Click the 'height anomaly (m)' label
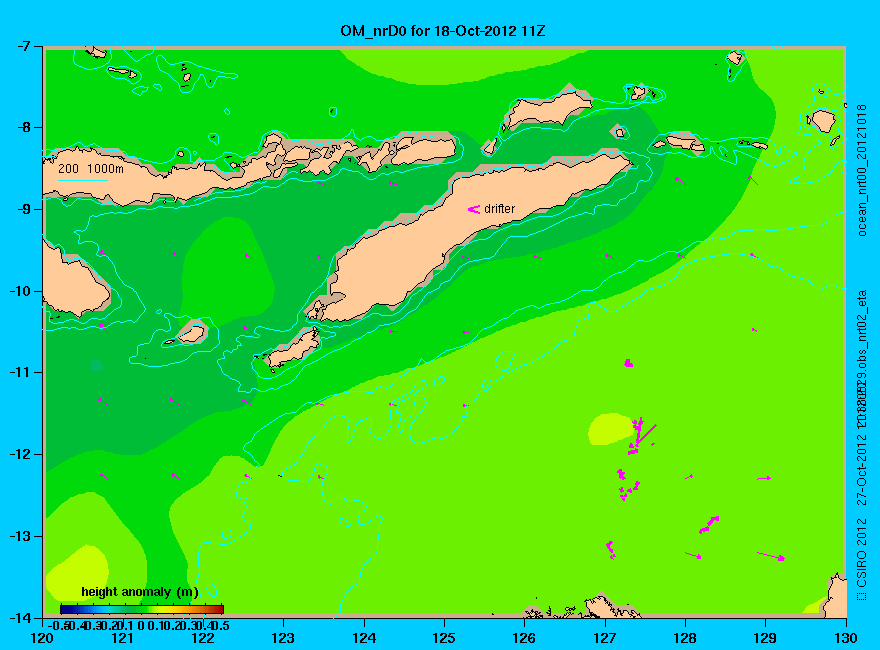880x650 pixels. pos(140,592)
